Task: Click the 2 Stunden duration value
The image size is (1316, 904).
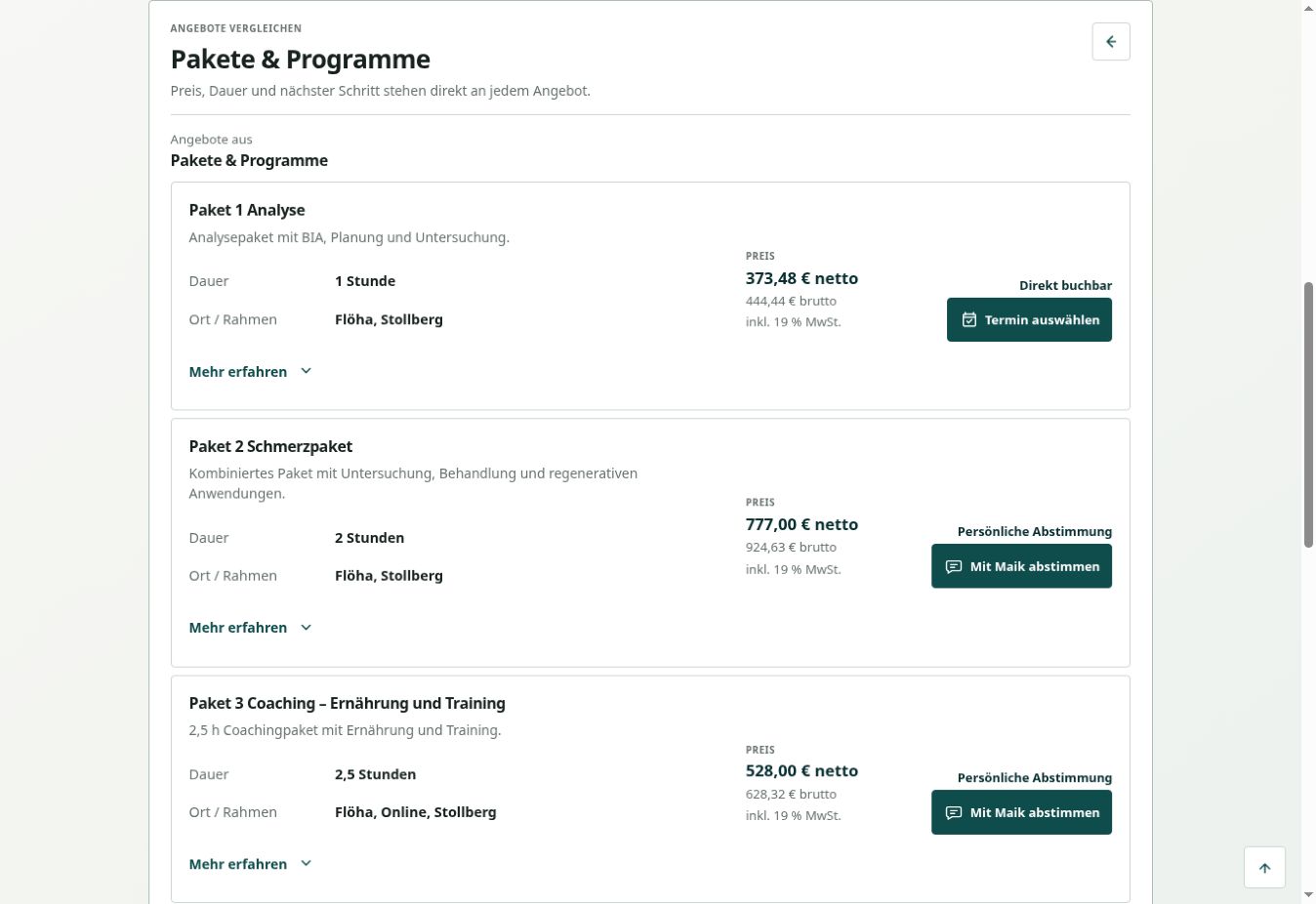Action: click(x=369, y=538)
